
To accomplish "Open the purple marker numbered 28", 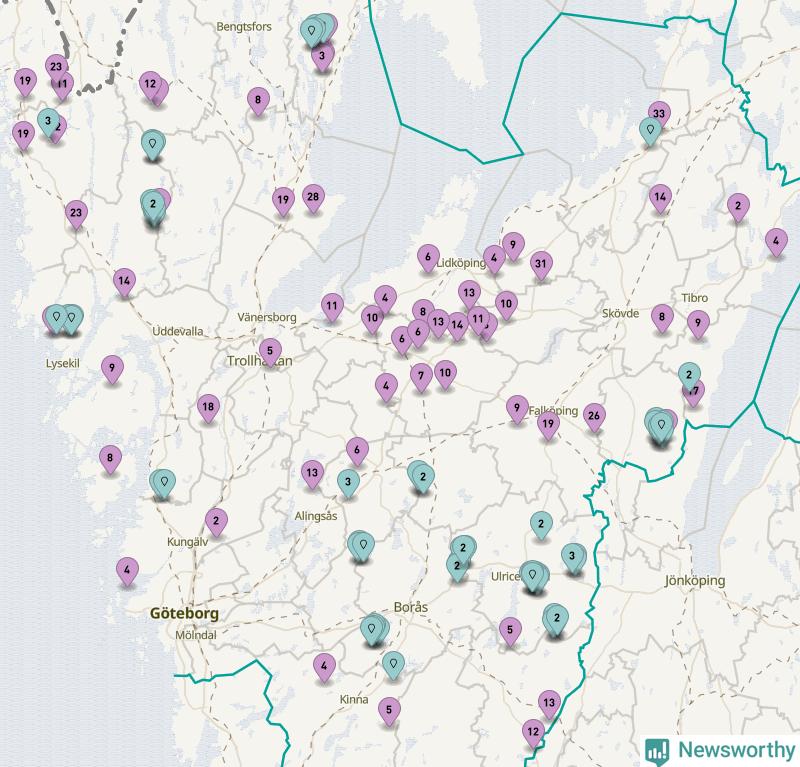I will (x=313, y=197).
